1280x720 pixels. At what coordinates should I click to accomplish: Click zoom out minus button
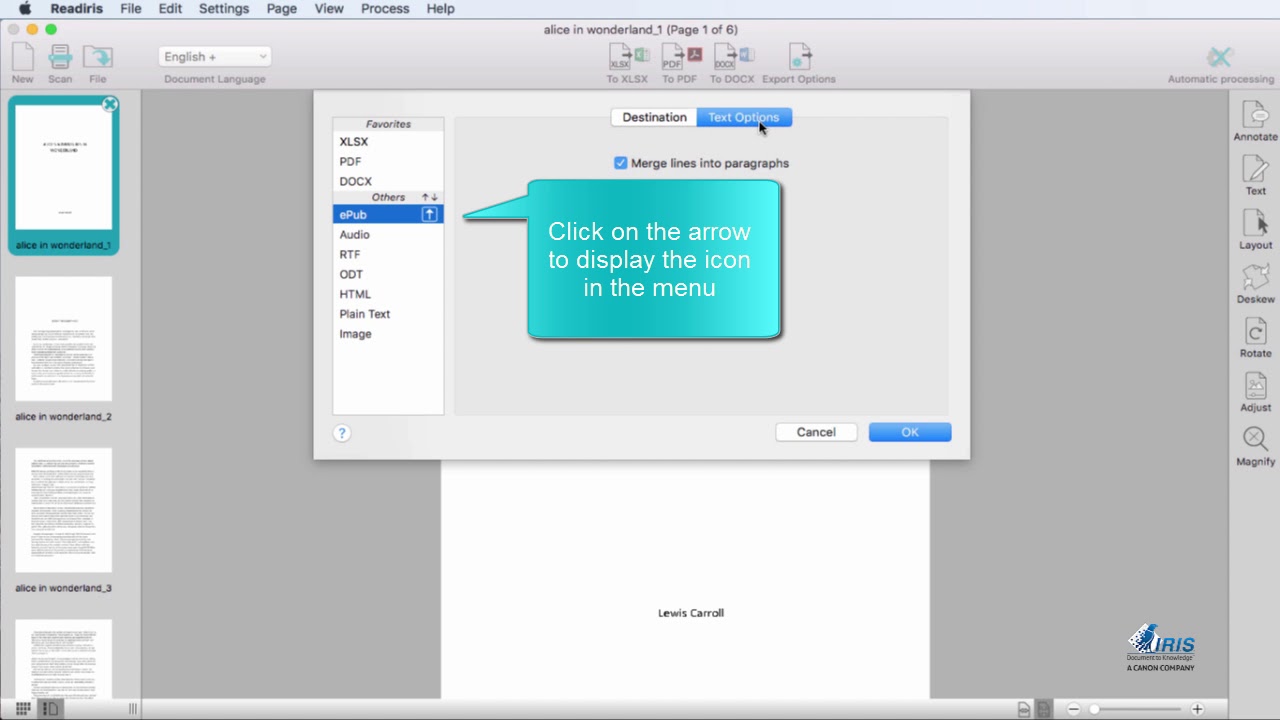(1073, 709)
